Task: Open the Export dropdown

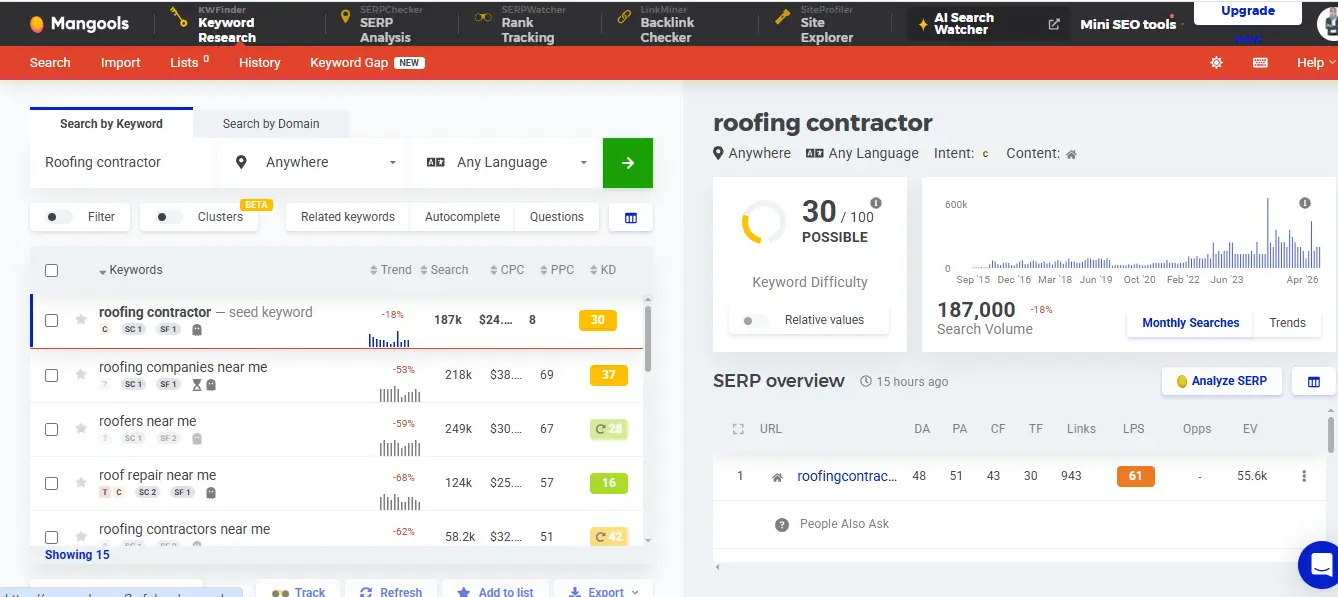Action: pos(603,592)
